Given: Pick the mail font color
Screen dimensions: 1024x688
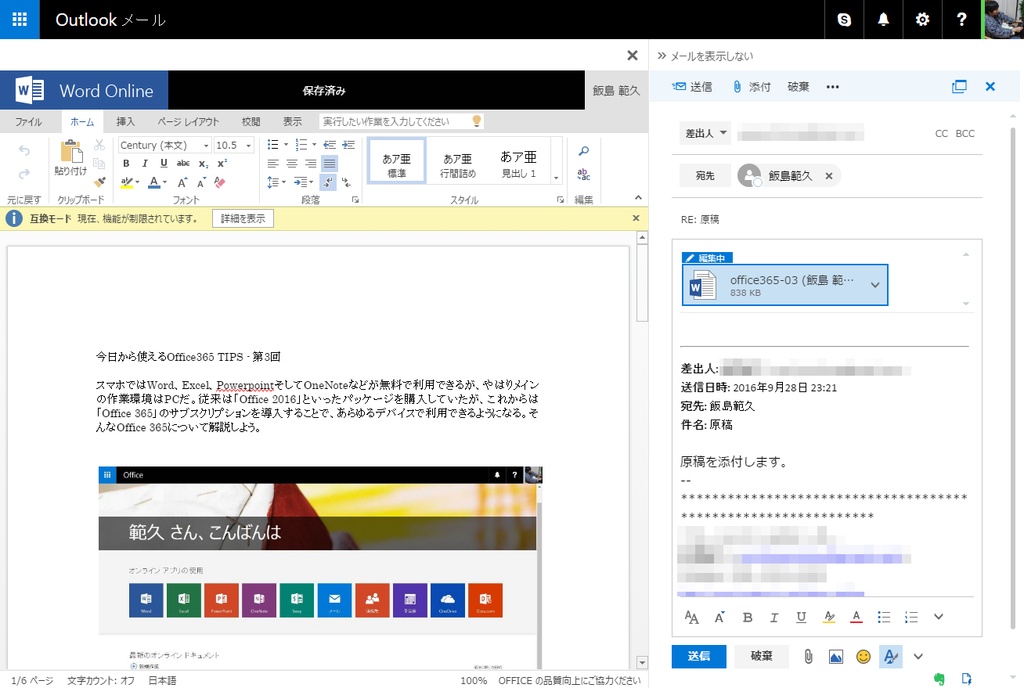Looking at the screenshot, I should (x=856, y=617).
